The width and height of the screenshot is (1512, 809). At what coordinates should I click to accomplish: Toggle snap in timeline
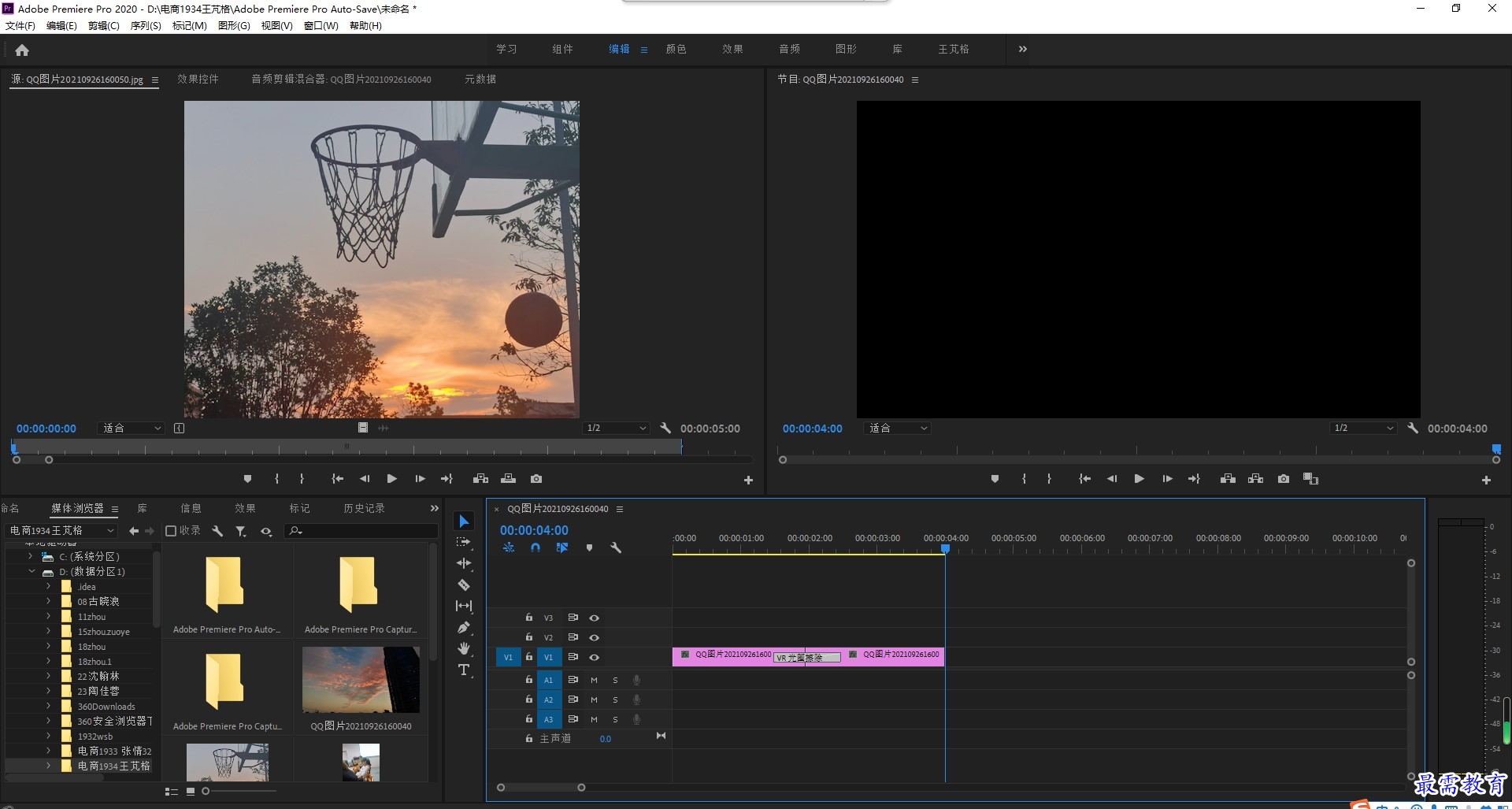535,547
